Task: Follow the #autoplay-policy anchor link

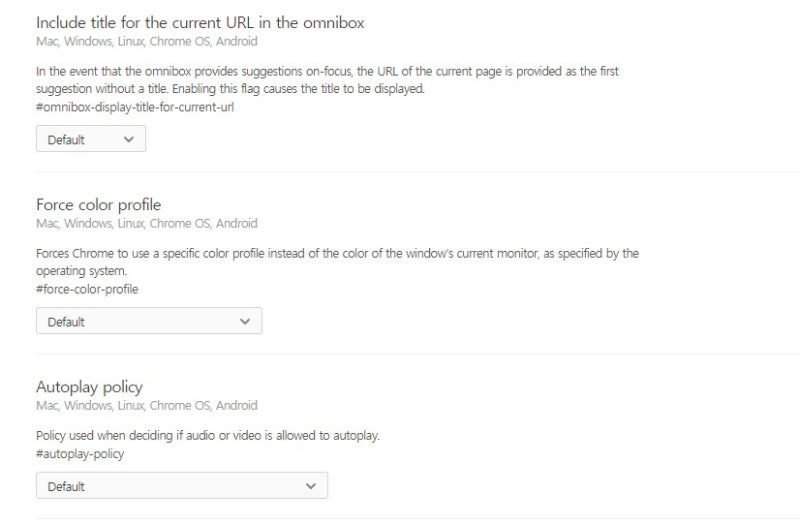Action: point(80,454)
